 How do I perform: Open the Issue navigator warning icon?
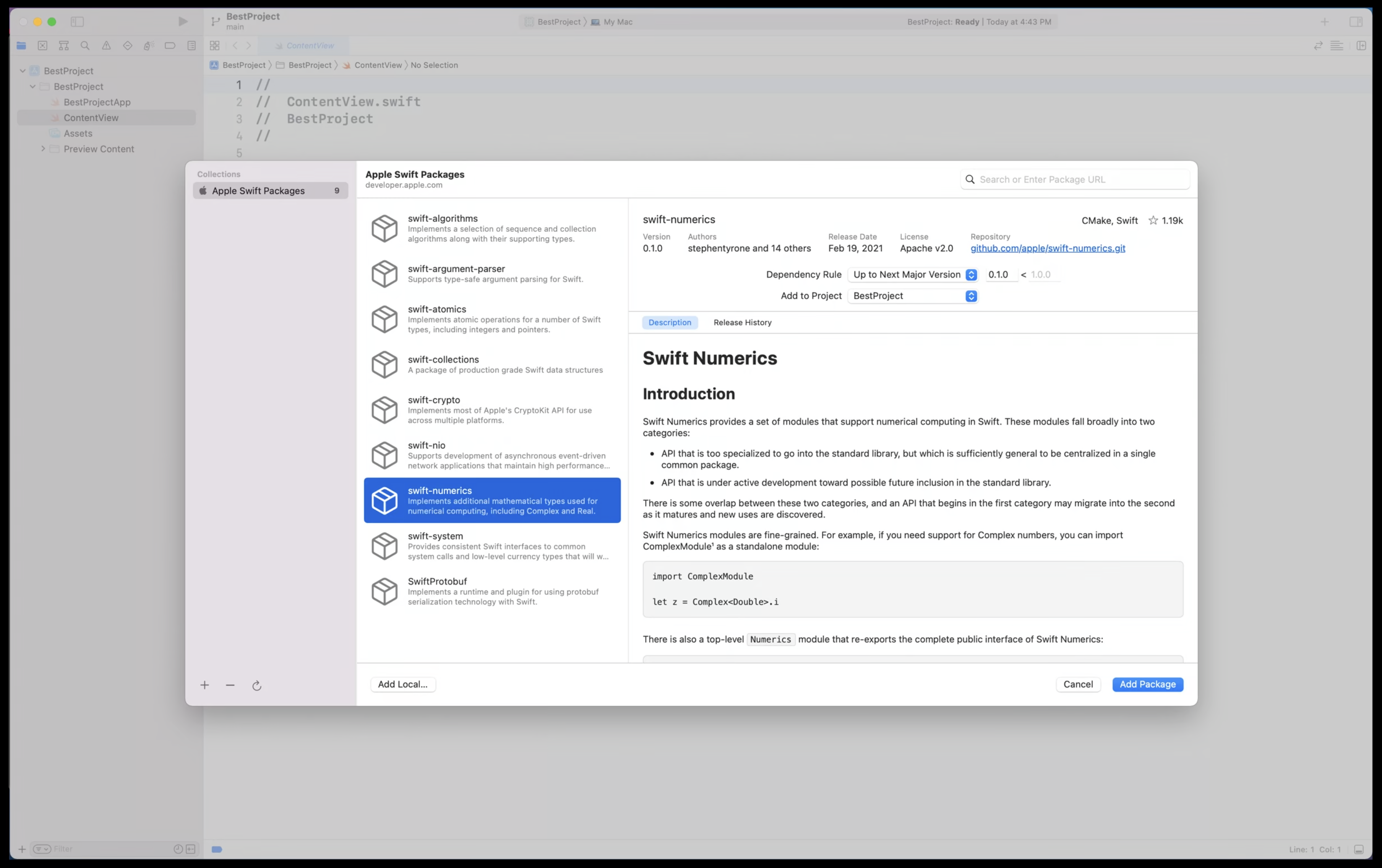click(x=106, y=46)
